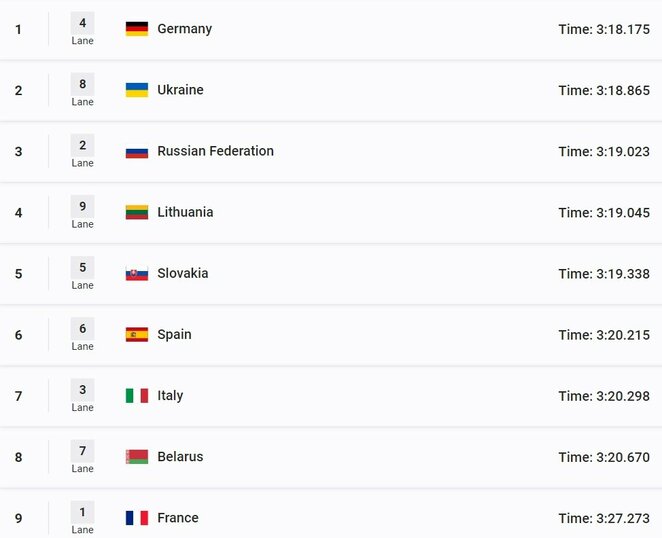Click France's time 3:27.273

pyautogui.click(x=604, y=518)
